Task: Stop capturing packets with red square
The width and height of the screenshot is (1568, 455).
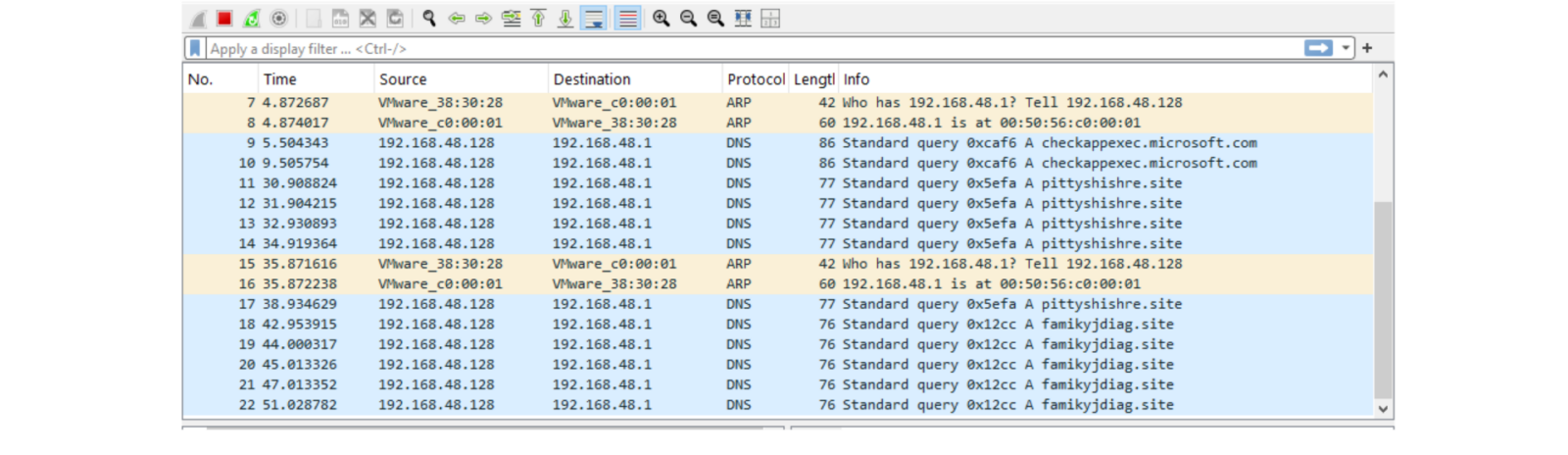Action: click(224, 19)
